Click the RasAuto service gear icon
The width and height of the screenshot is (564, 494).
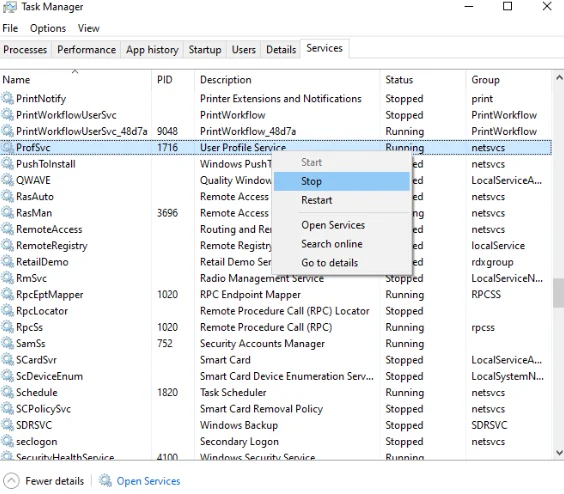click(8, 196)
